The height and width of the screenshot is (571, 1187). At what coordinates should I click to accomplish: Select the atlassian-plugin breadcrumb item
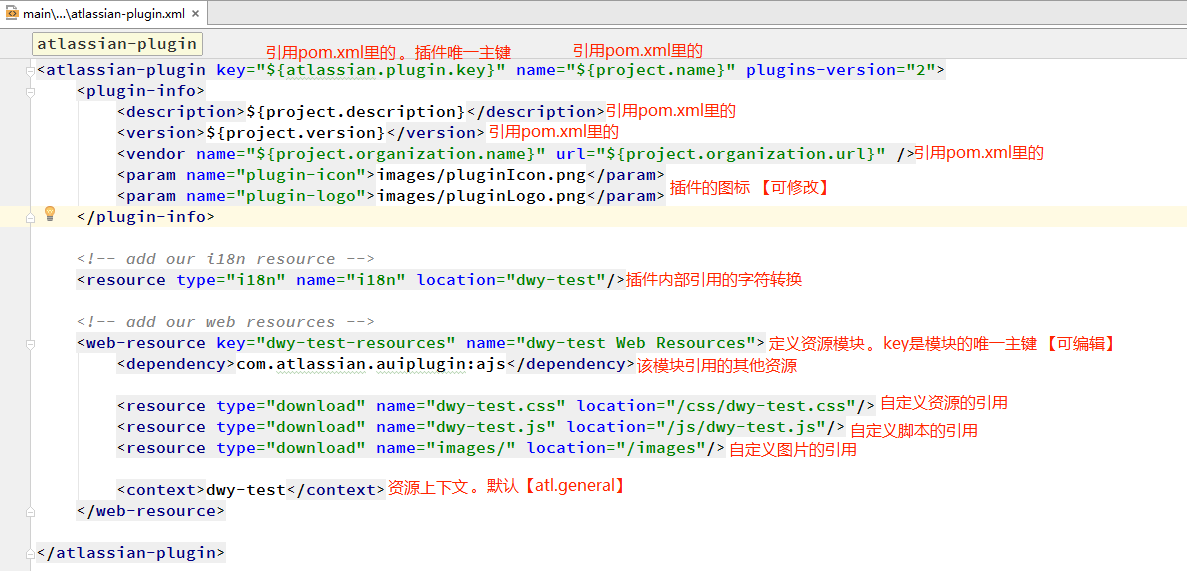pos(117,44)
